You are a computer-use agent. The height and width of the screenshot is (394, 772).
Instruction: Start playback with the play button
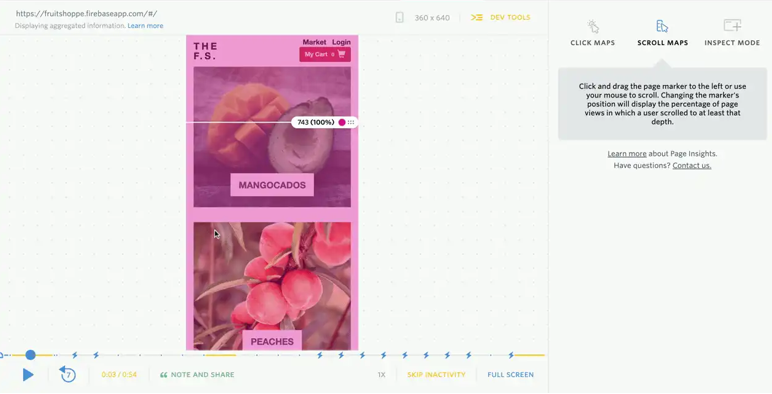(x=28, y=375)
